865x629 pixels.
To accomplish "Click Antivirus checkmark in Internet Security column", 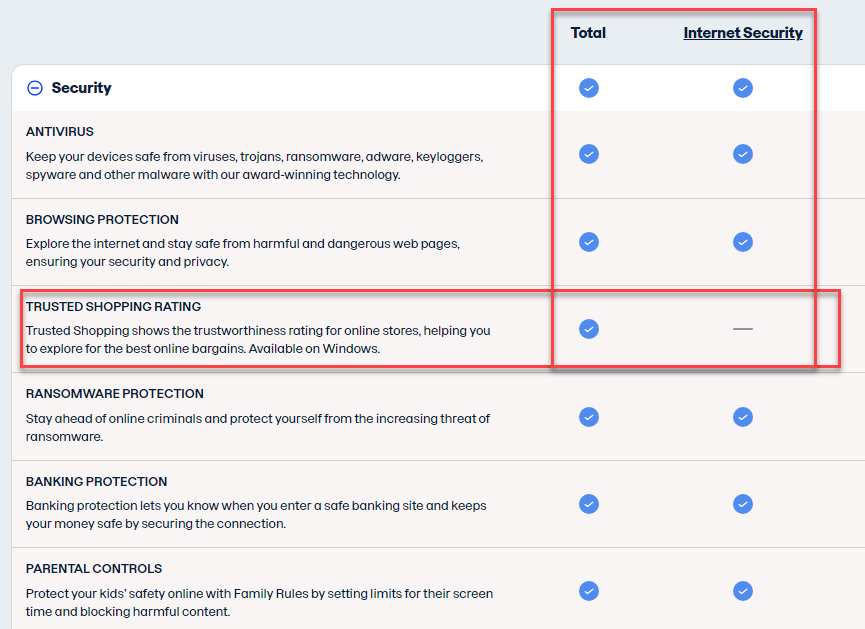I will pyautogui.click(x=742, y=154).
